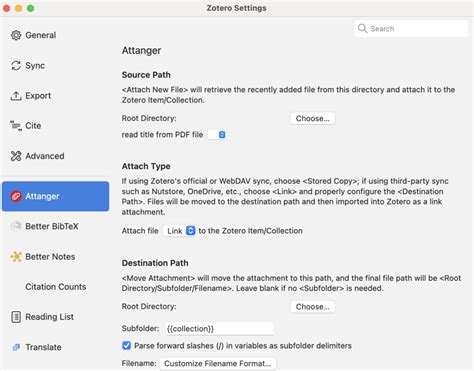
Task: Focus the settings Search field
Action: click(411, 29)
